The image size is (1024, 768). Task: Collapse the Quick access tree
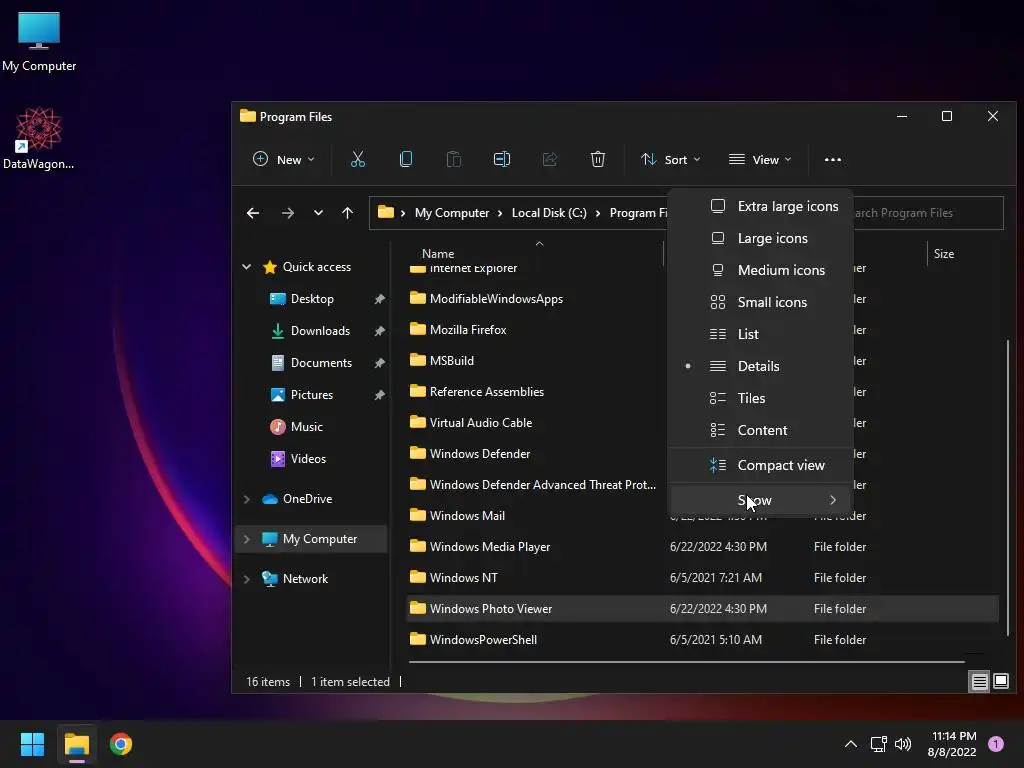click(x=247, y=267)
